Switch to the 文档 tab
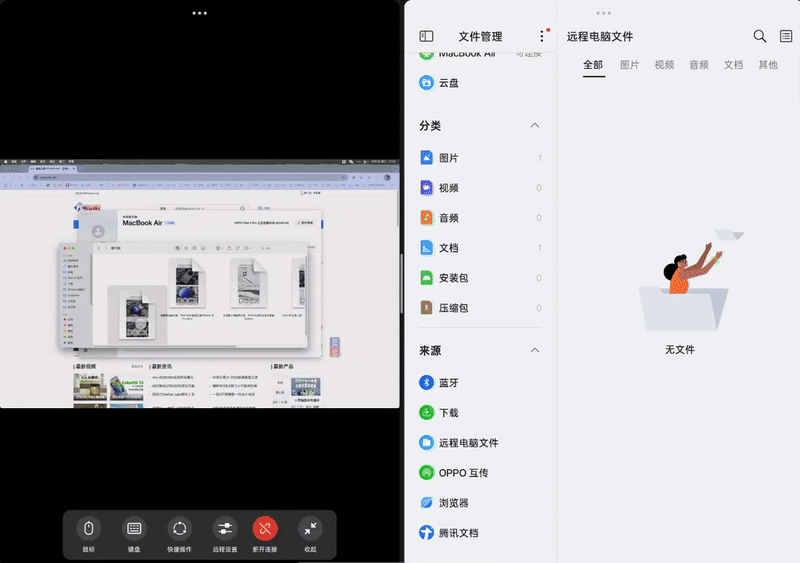Screen dimensions: 800x563 pyautogui.click(x=733, y=65)
